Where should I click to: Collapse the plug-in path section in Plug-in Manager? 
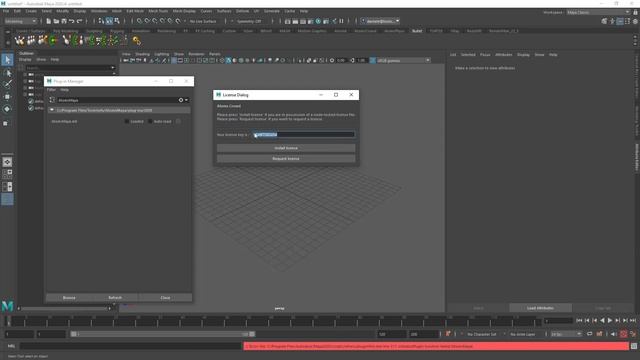click(x=52, y=110)
